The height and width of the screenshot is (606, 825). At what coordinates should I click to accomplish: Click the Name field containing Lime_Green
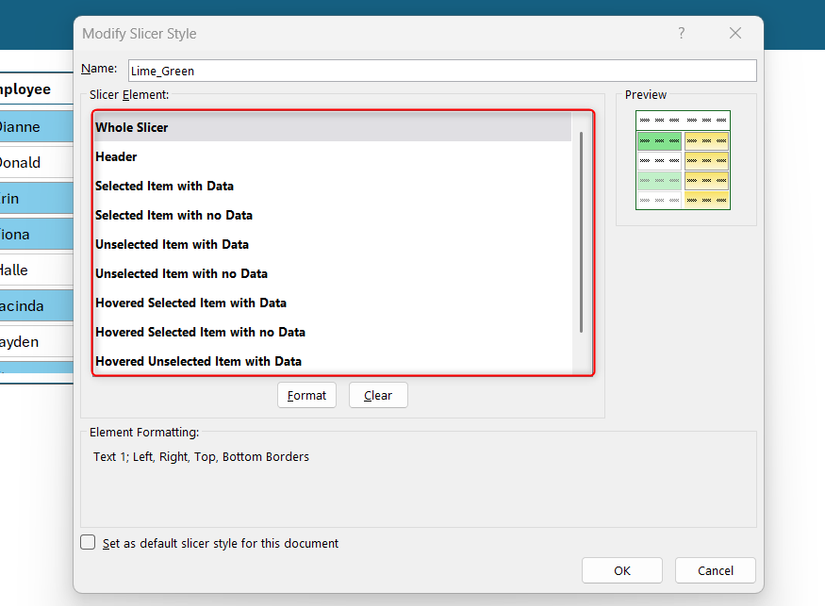pyautogui.click(x=440, y=70)
